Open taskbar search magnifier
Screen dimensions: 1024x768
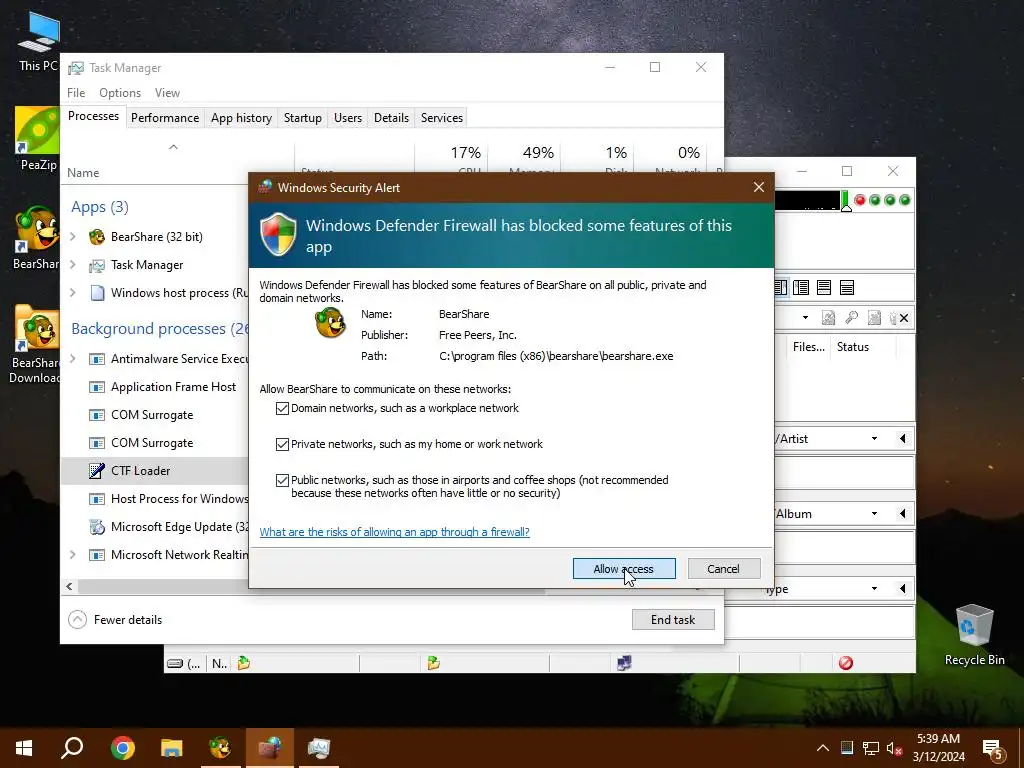coord(72,748)
